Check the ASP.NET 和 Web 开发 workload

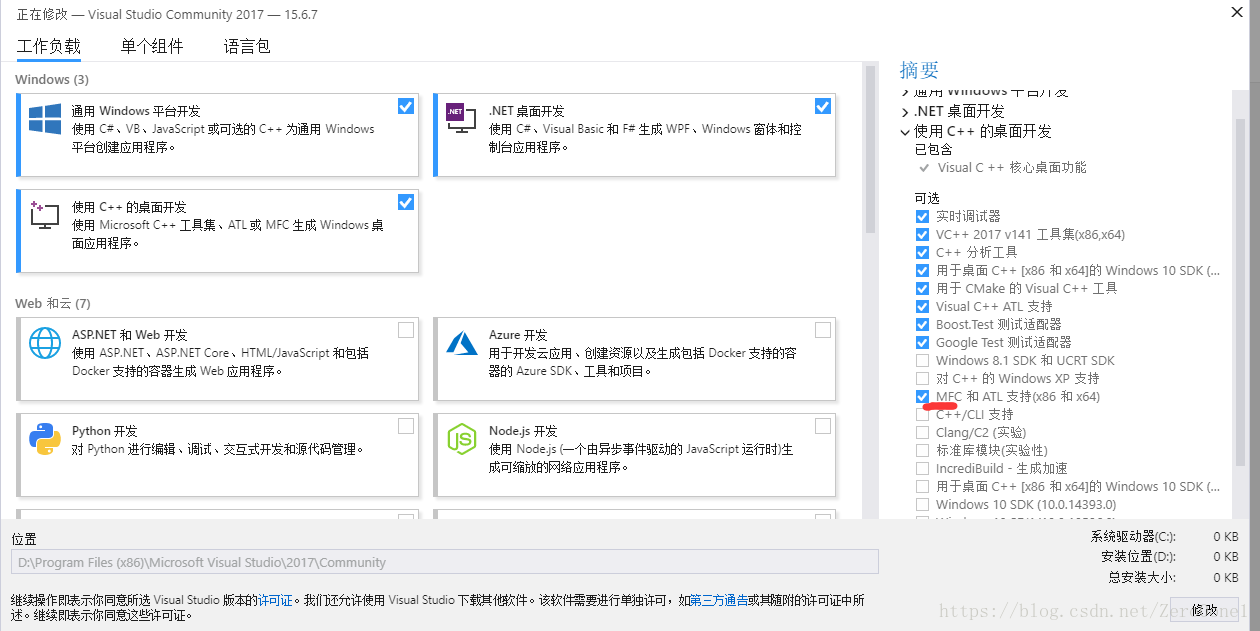click(x=405, y=330)
